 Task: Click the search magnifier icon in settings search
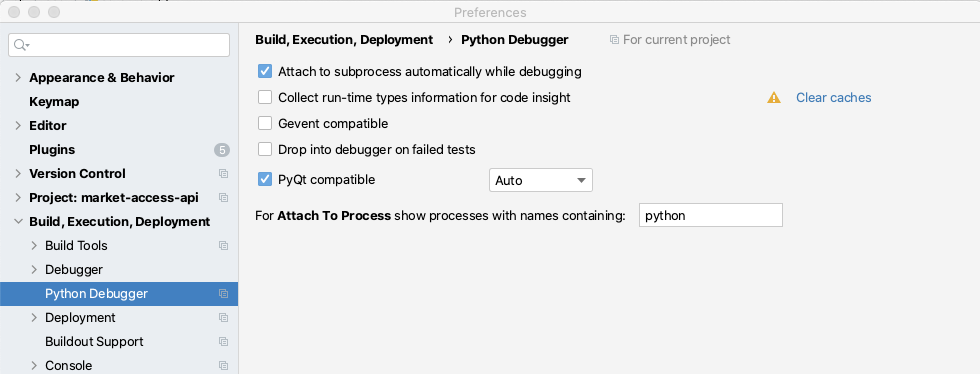(21, 45)
